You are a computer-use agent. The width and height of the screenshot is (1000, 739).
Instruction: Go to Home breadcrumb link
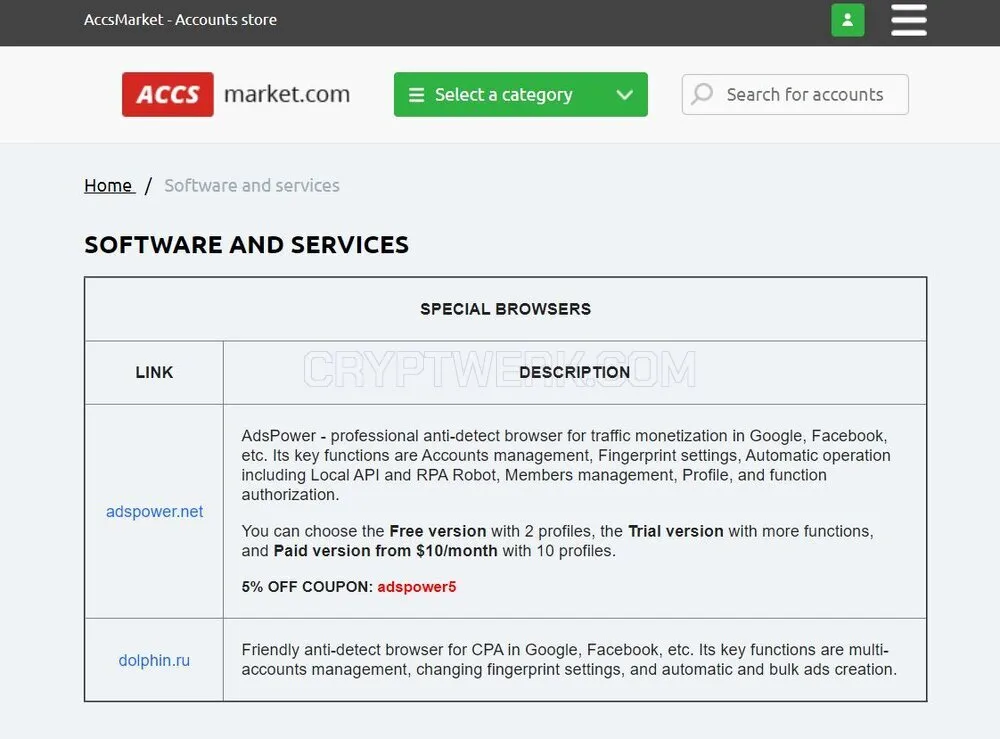[108, 186]
